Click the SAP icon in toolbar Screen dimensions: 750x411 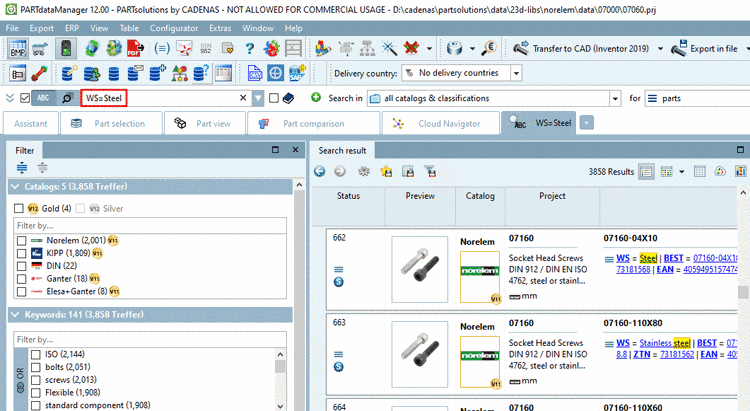pos(297,73)
